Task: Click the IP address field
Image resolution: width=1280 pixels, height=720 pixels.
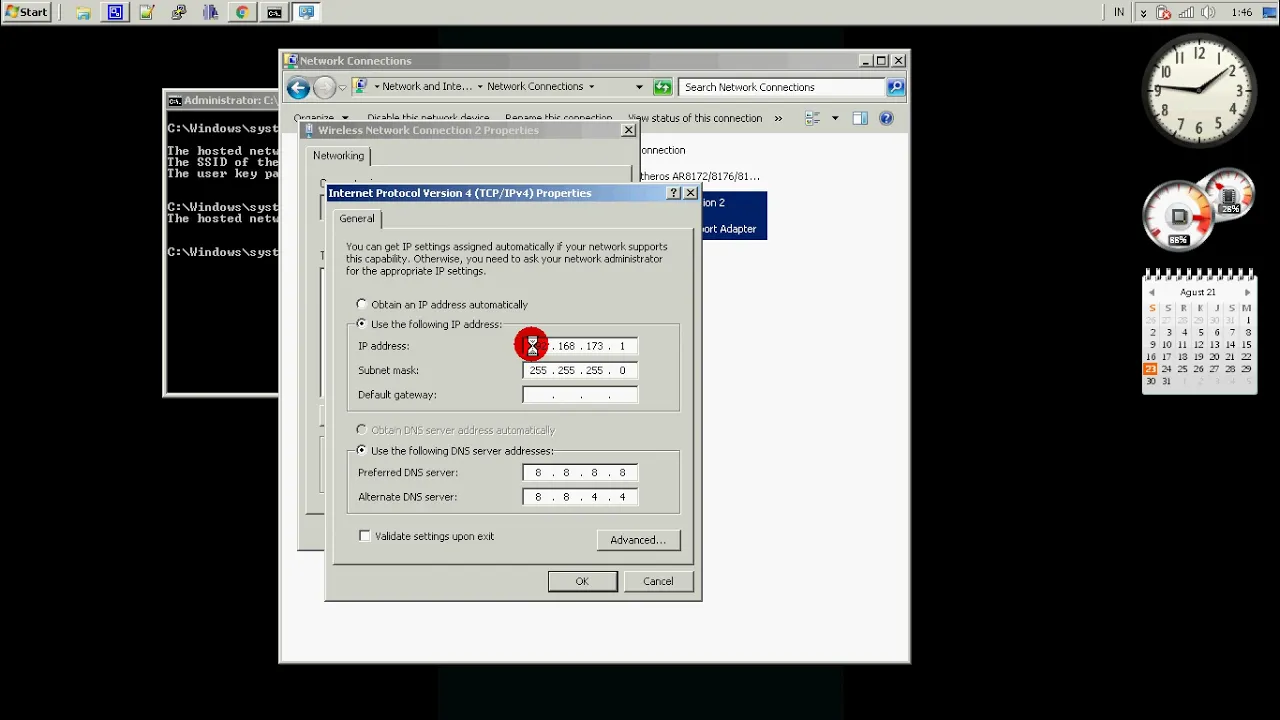Action: (x=580, y=346)
